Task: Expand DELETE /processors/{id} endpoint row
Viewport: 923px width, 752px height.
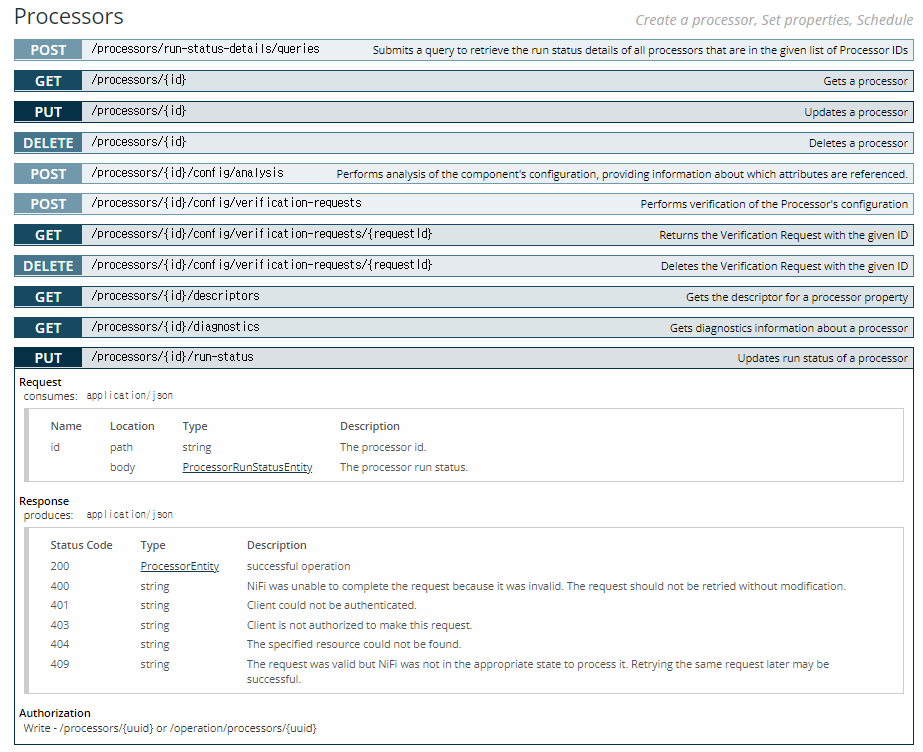Action: click(x=464, y=143)
